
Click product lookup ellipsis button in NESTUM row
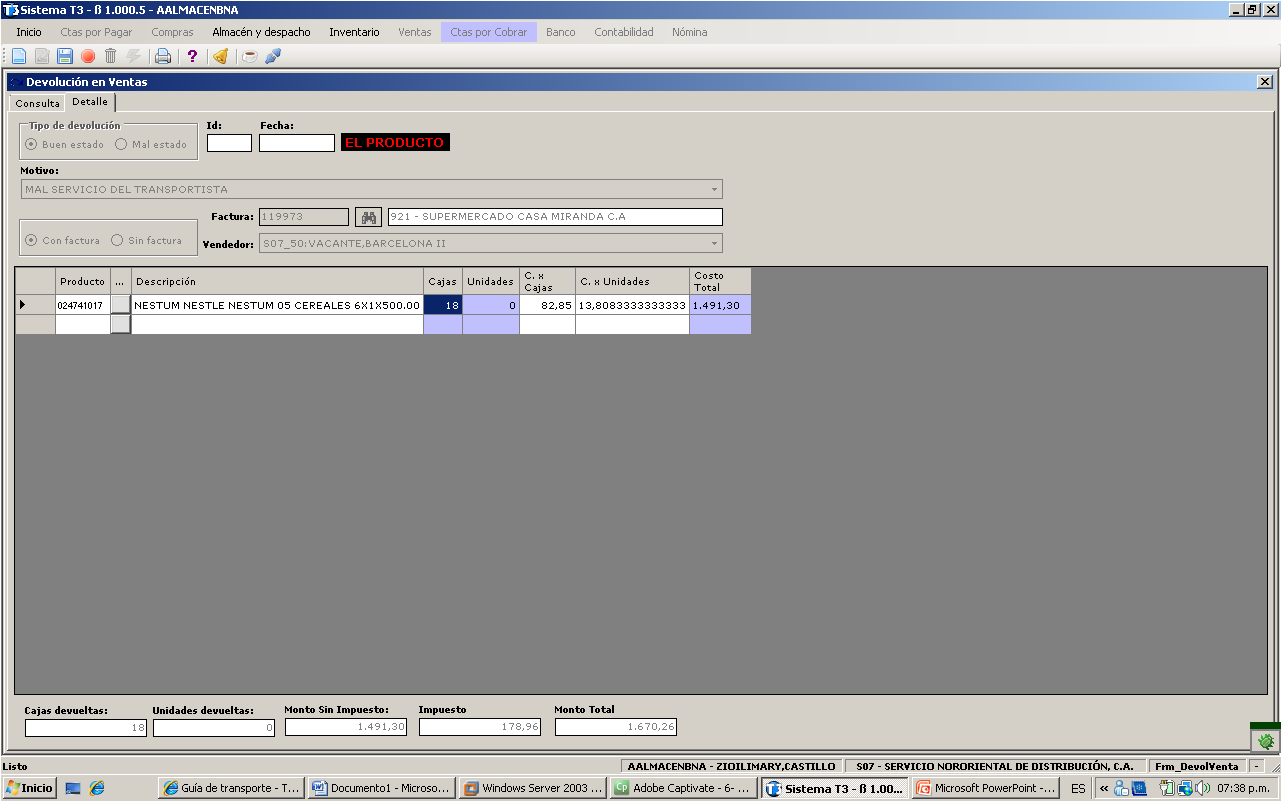click(120, 305)
